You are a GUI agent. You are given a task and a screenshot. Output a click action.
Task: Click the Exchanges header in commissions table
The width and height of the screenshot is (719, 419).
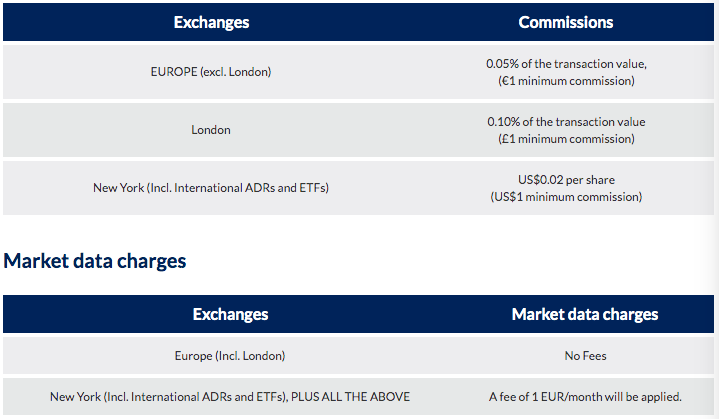[211, 22]
